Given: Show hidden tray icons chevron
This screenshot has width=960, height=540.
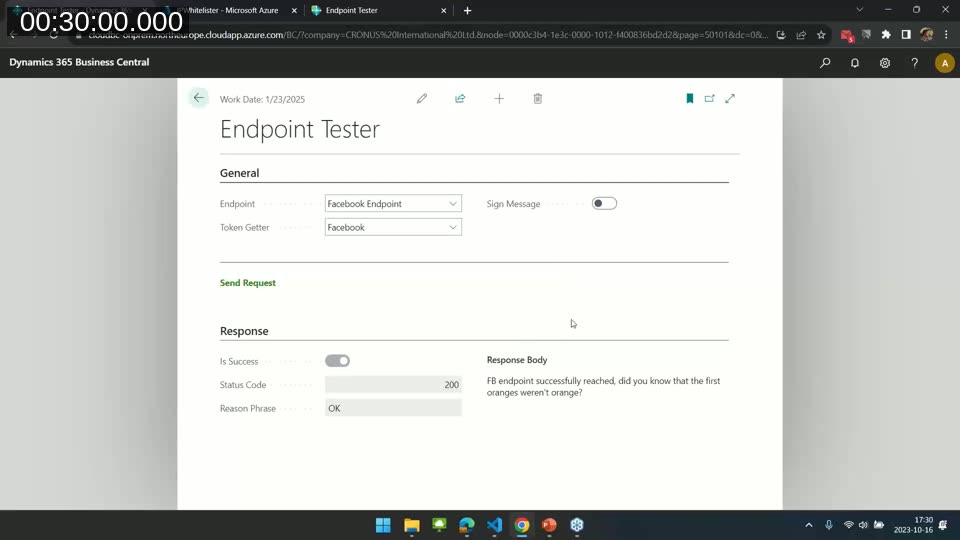Looking at the screenshot, I should (x=809, y=525).
